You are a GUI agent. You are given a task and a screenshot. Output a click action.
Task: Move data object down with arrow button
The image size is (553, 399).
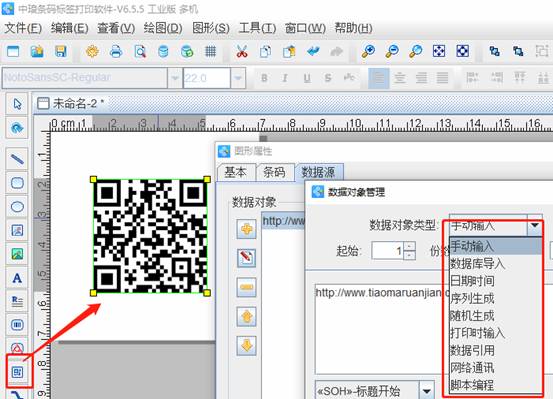[246, 346]
